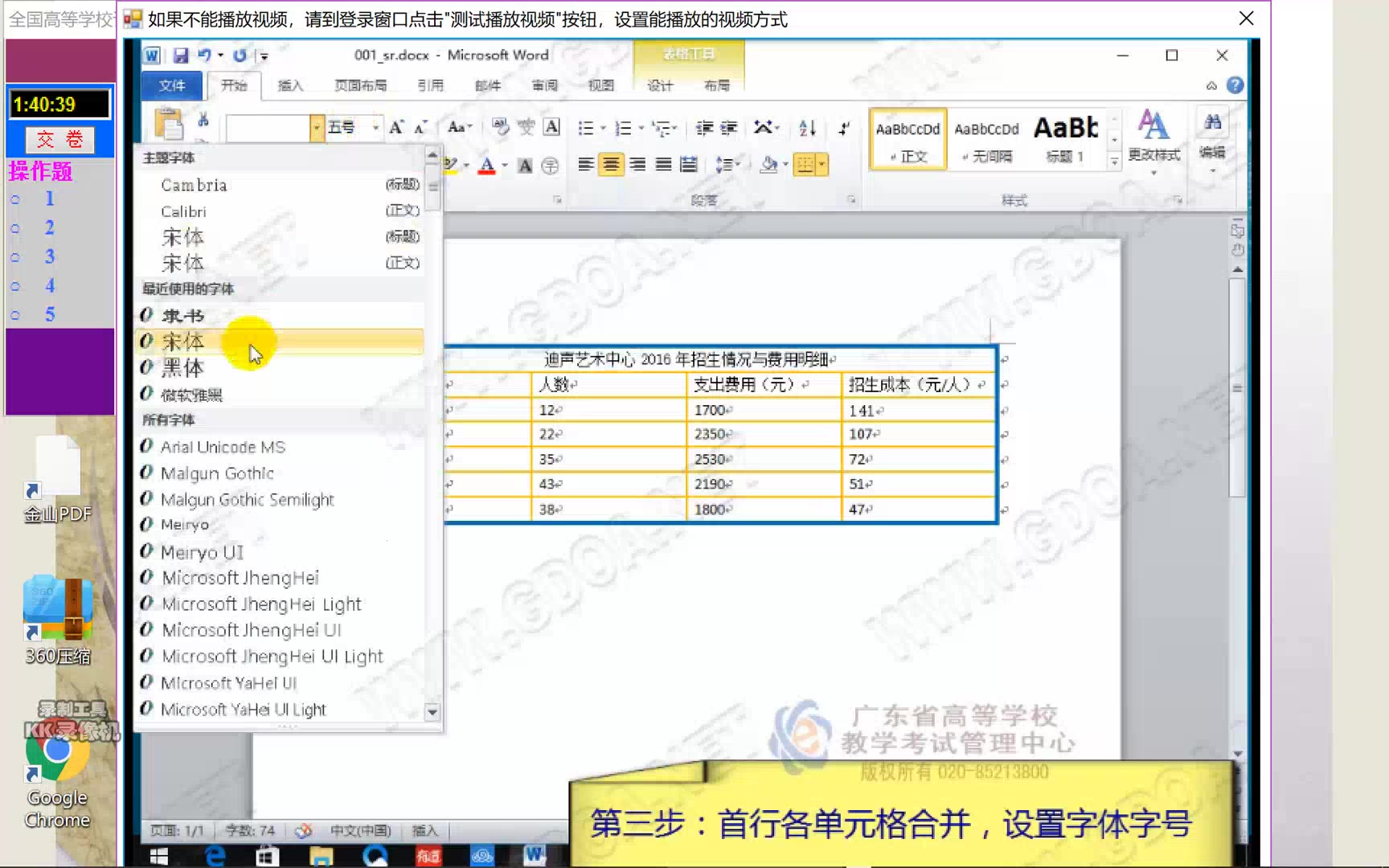Select the center alignment icon
The image size is (1389, 868).
tap(611, 164)
